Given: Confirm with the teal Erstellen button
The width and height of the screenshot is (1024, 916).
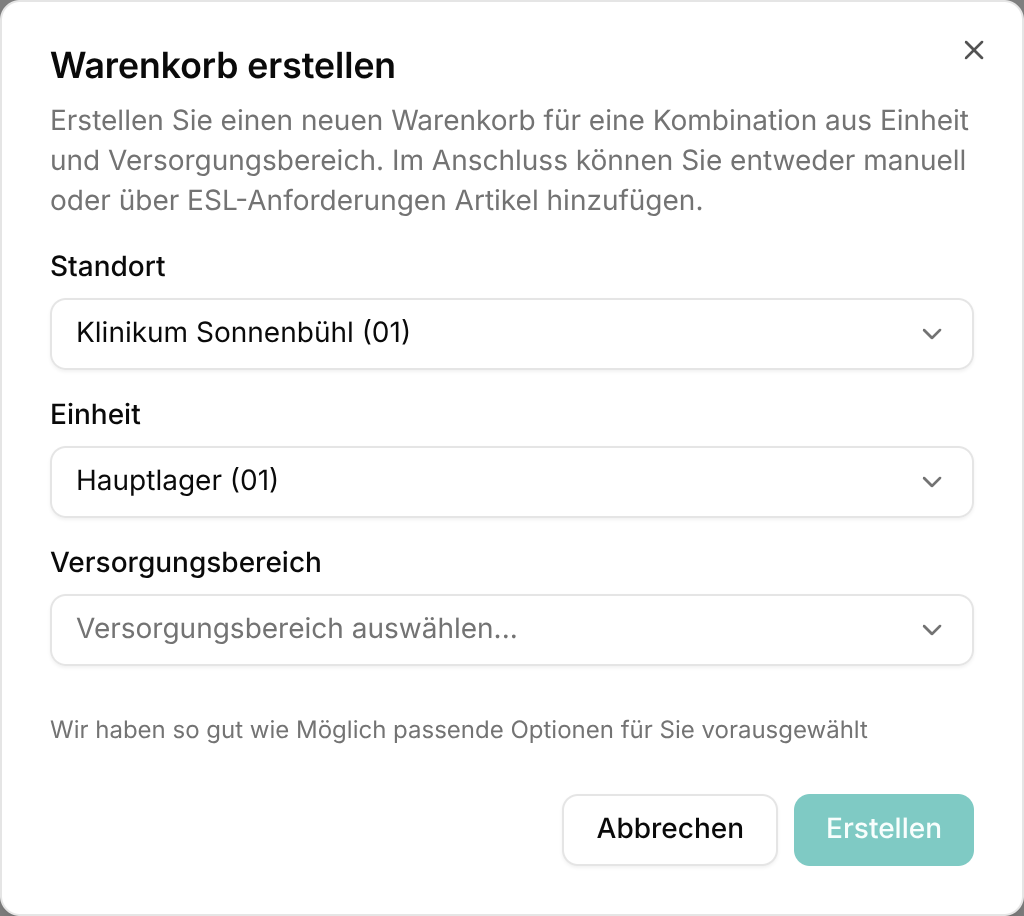Looking at the screenshot, I should coord(883,829).
